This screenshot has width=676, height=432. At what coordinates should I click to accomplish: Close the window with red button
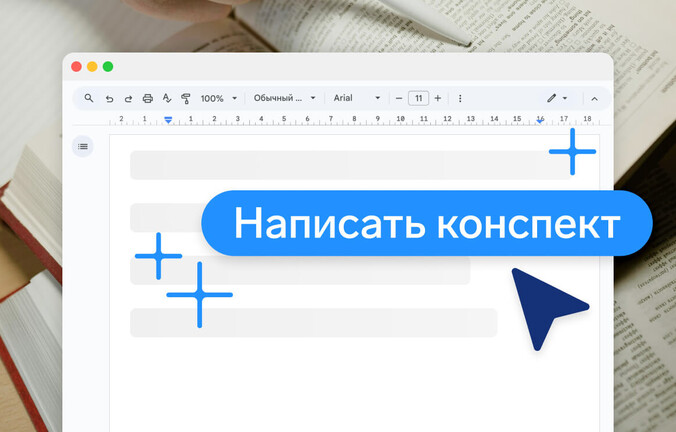(76, 66)
